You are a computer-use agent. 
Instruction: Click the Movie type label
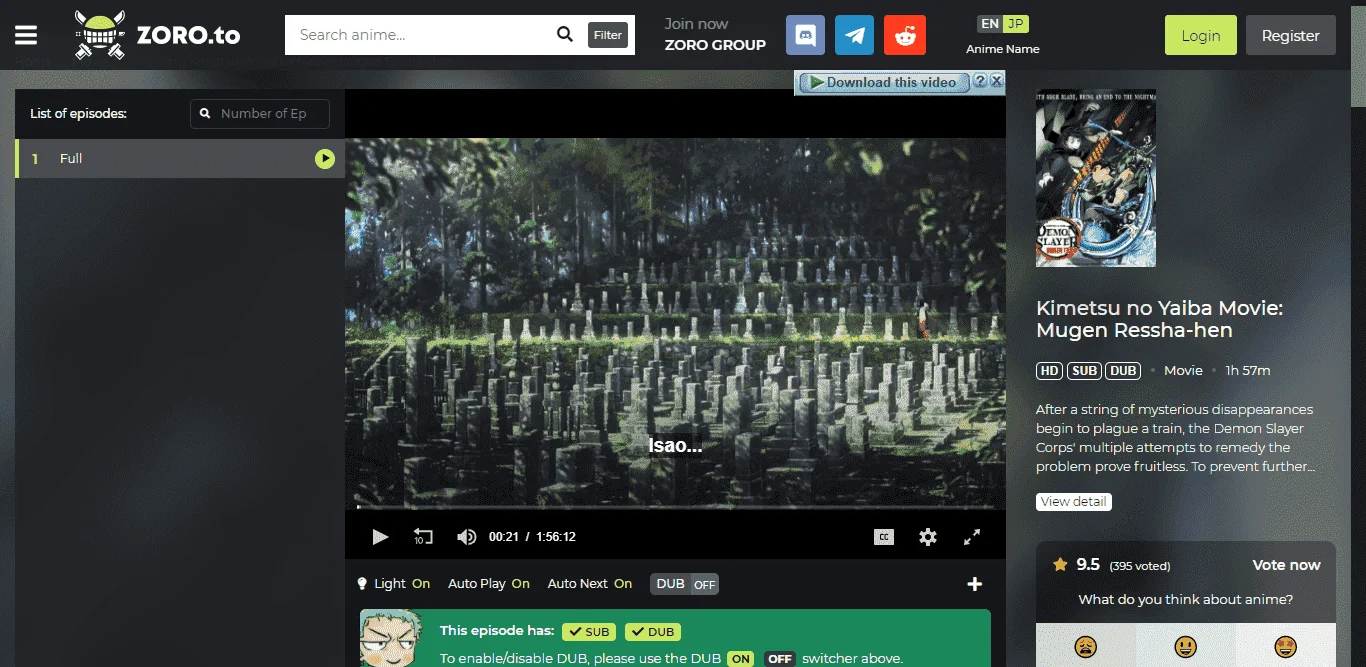click(1183, 370)
